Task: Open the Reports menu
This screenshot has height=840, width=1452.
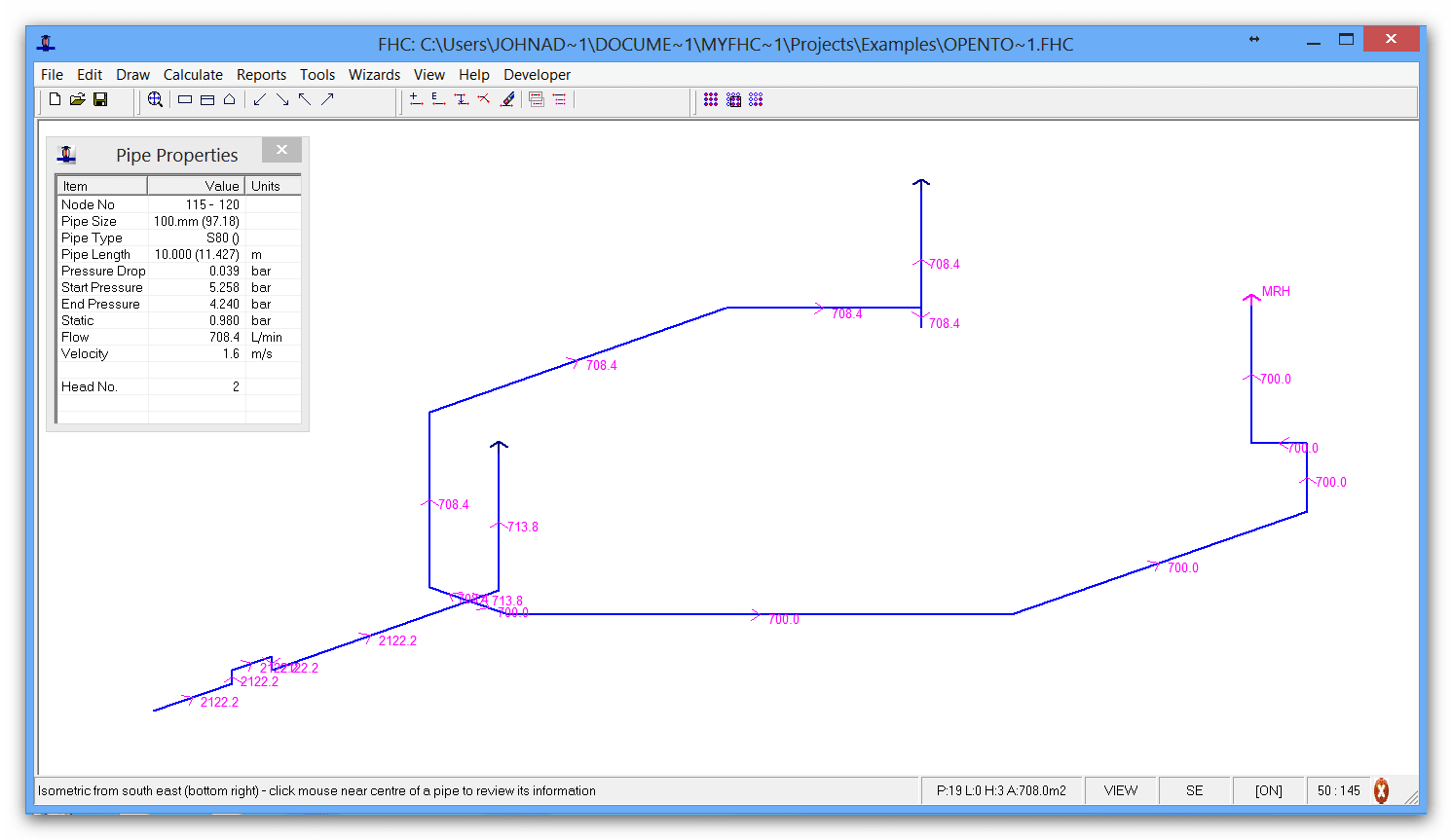Action: (261, 74)
